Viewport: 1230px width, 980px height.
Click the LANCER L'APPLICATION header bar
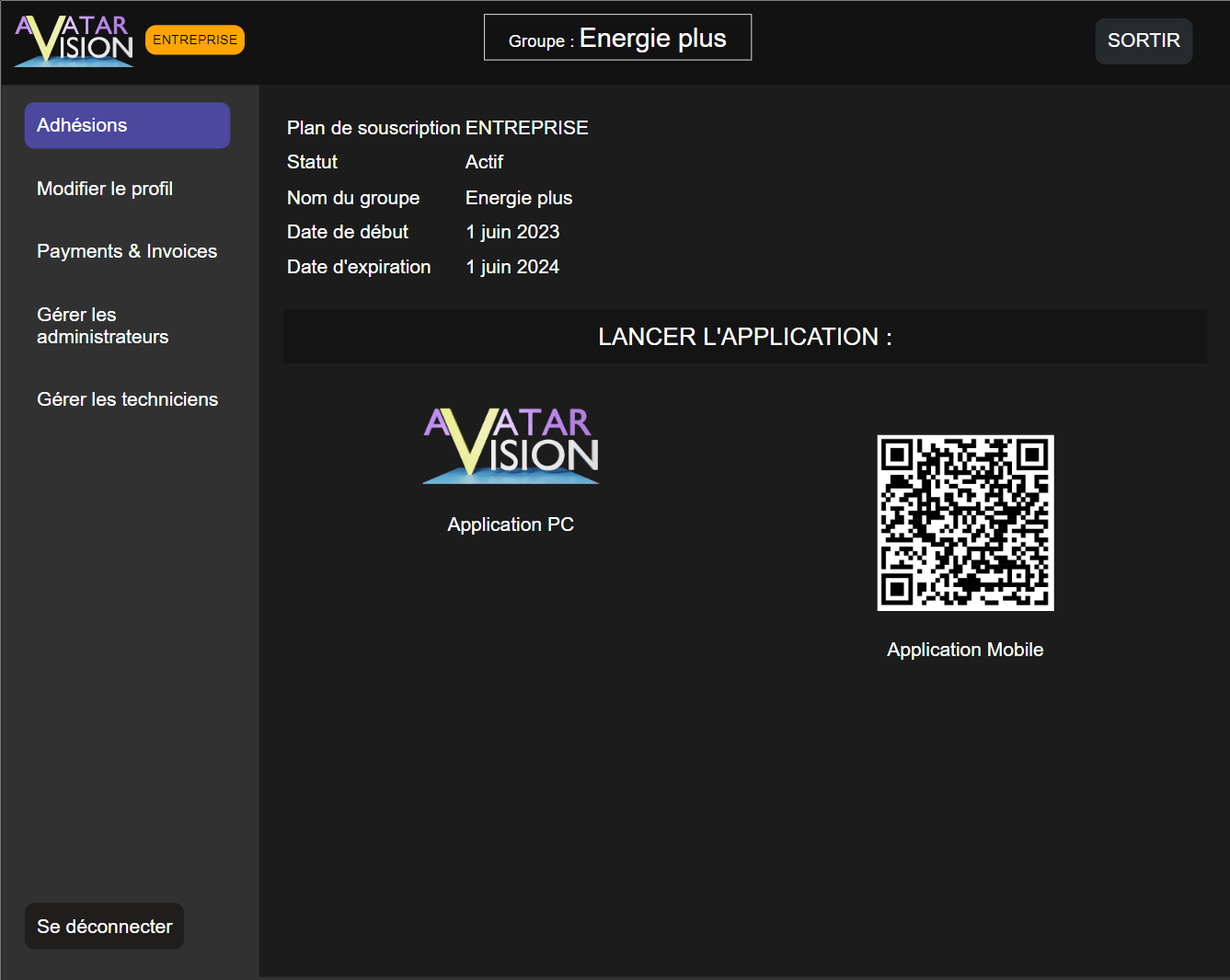(x=745, y=337)
